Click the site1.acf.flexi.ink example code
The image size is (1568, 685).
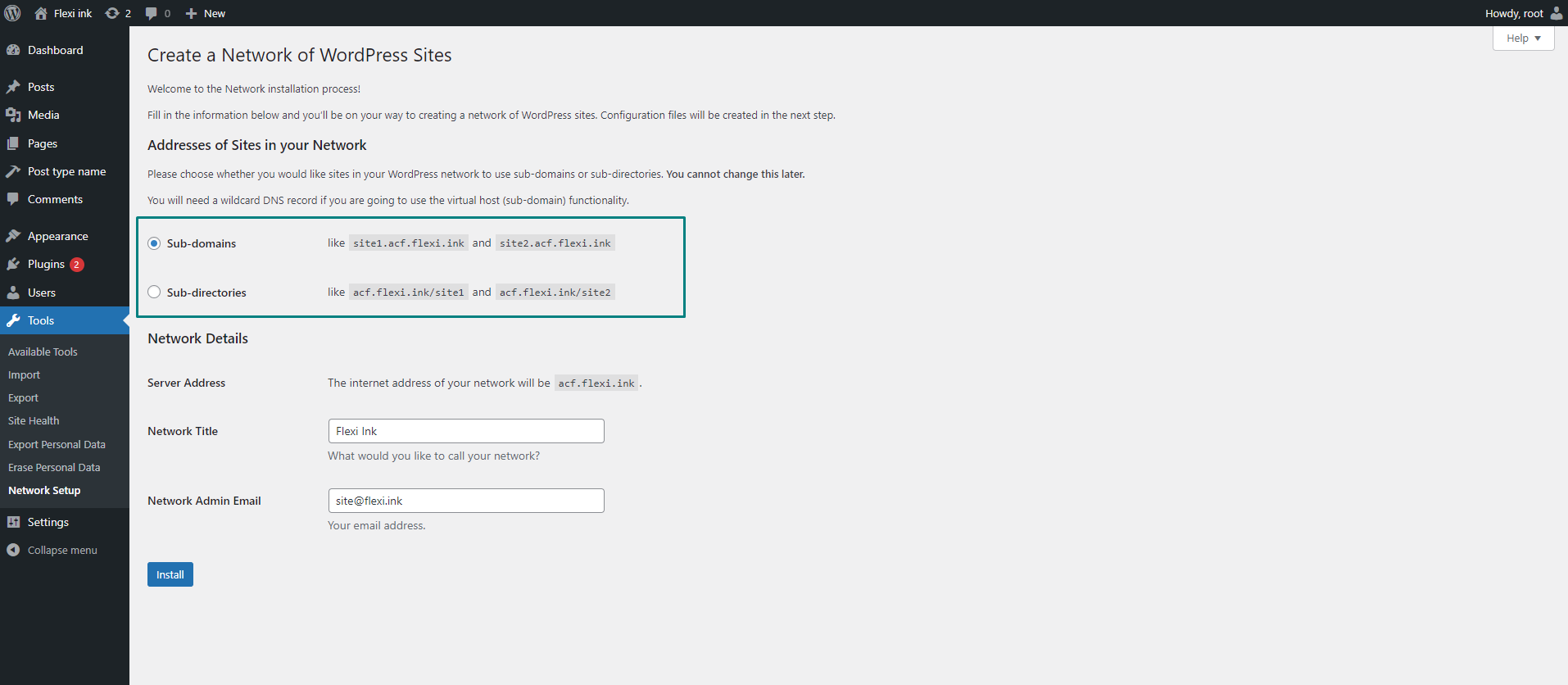coord(409,243)
